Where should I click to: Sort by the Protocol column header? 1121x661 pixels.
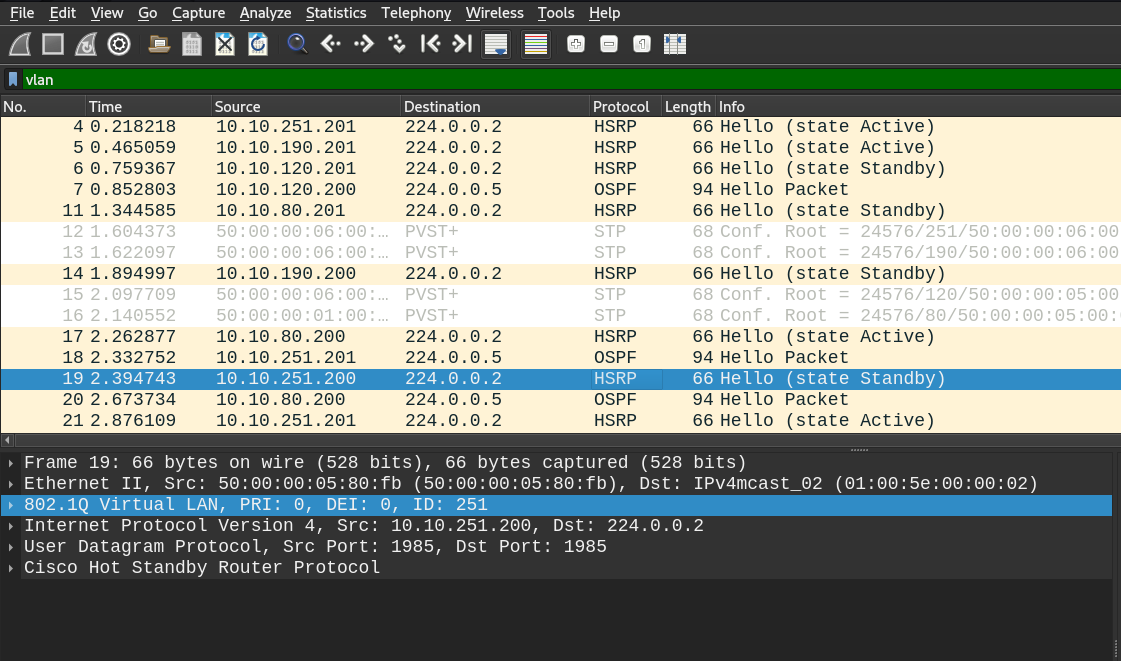click(626, 106)
